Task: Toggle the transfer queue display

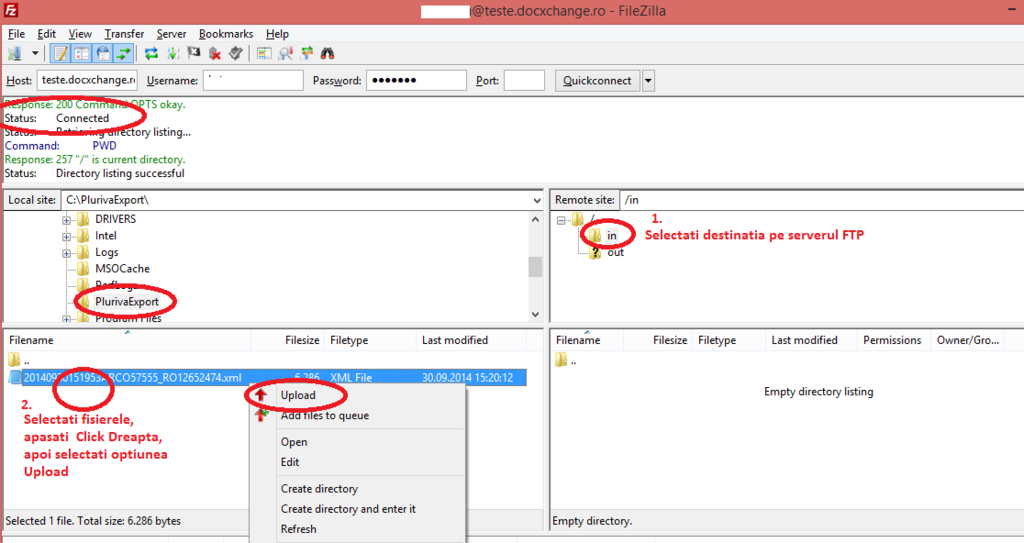Action: coord(124,53)
